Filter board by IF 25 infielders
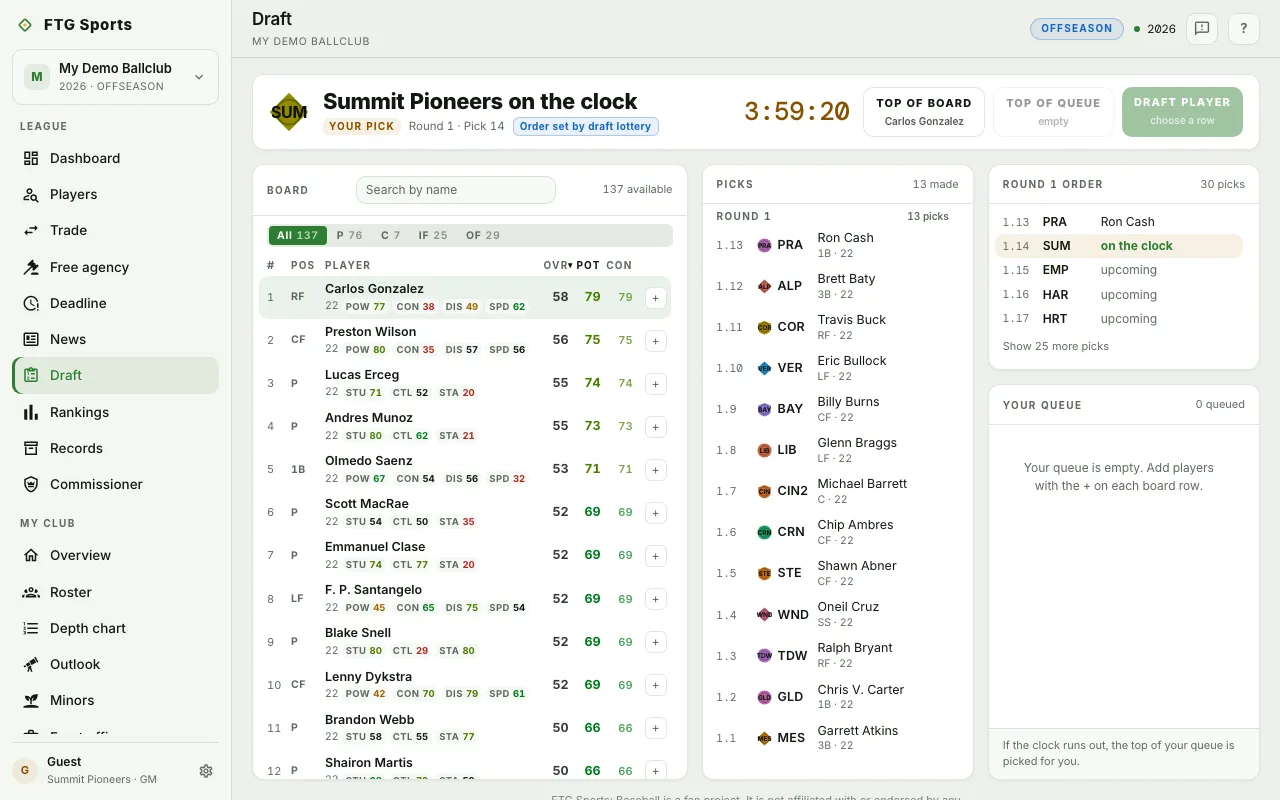The height and width of the screenshot is (800, 1280). [433, 235]
